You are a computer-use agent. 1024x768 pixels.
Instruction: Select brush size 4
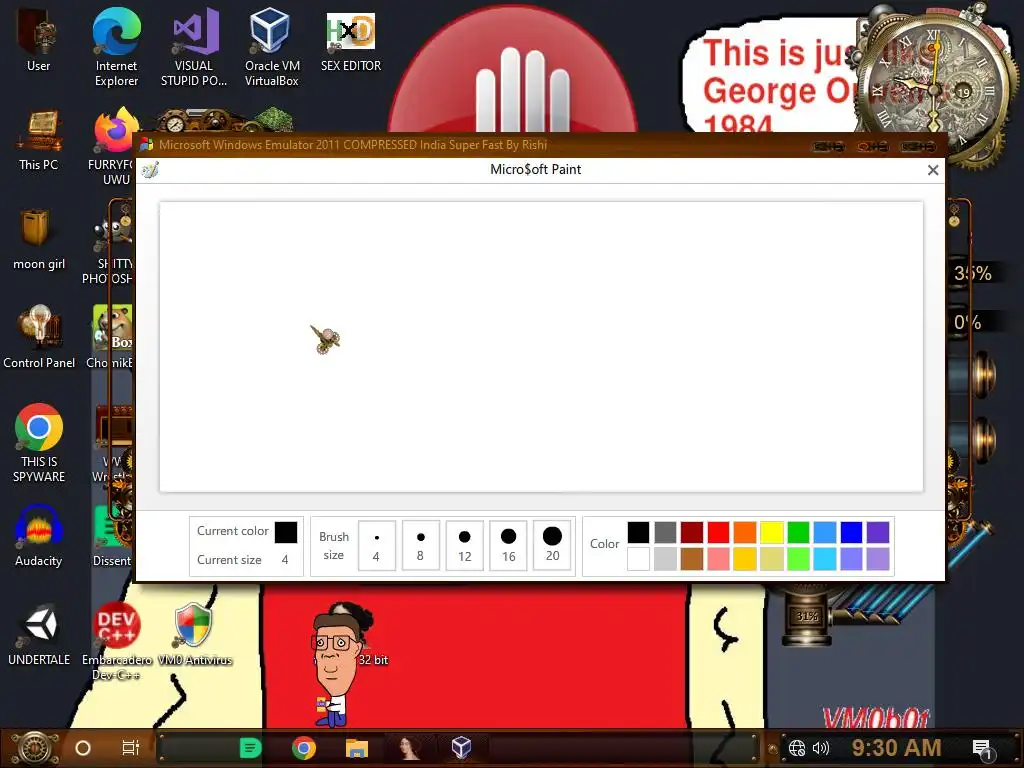click(x=377, y=545)
